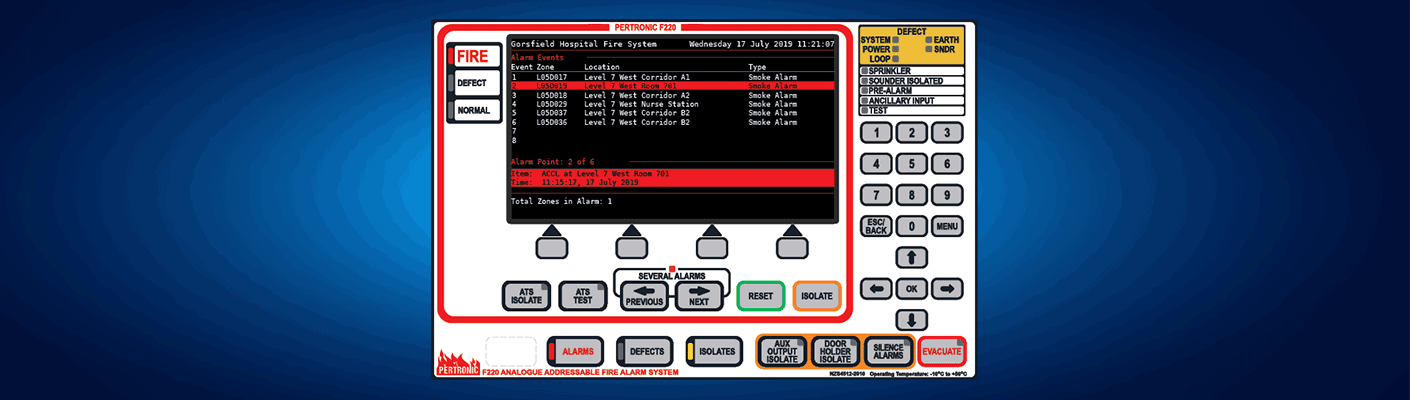This screenshot has height=400, width=1410.
Task: Open the Menu with the MENU key
Action: (x=947, y=226)
